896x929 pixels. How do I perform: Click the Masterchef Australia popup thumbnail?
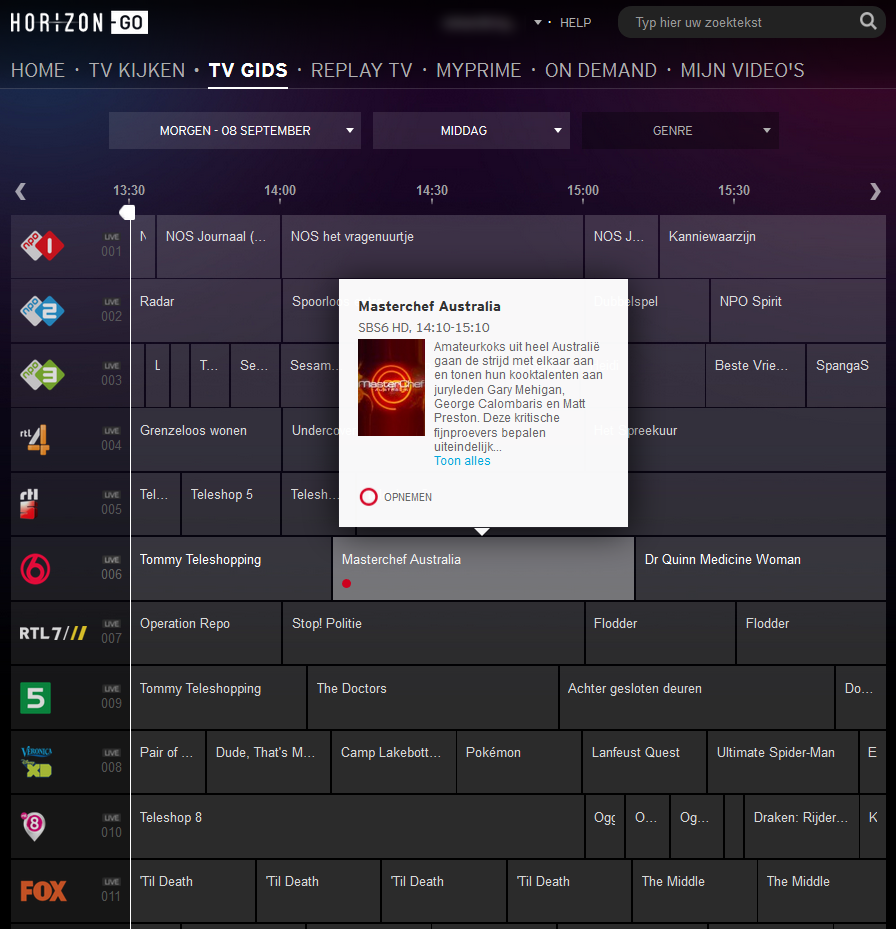click(391, 387)
